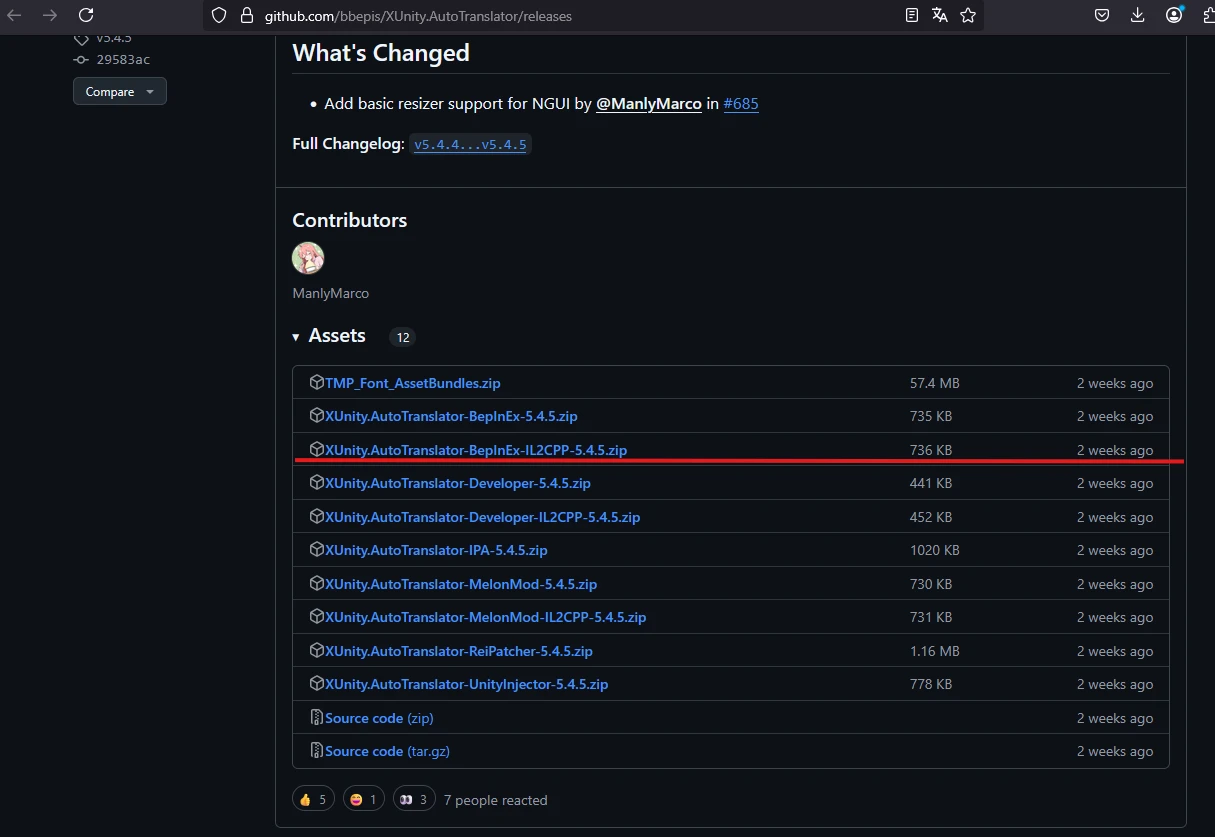
Task: Click the '1.16 MB' file size
Action: point(935,651)
